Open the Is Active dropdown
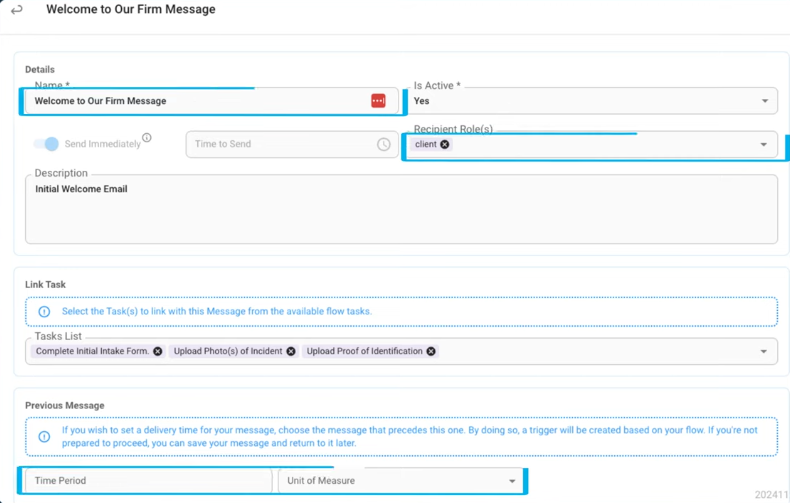Screen dimensions: 790x503 [765, 101]
